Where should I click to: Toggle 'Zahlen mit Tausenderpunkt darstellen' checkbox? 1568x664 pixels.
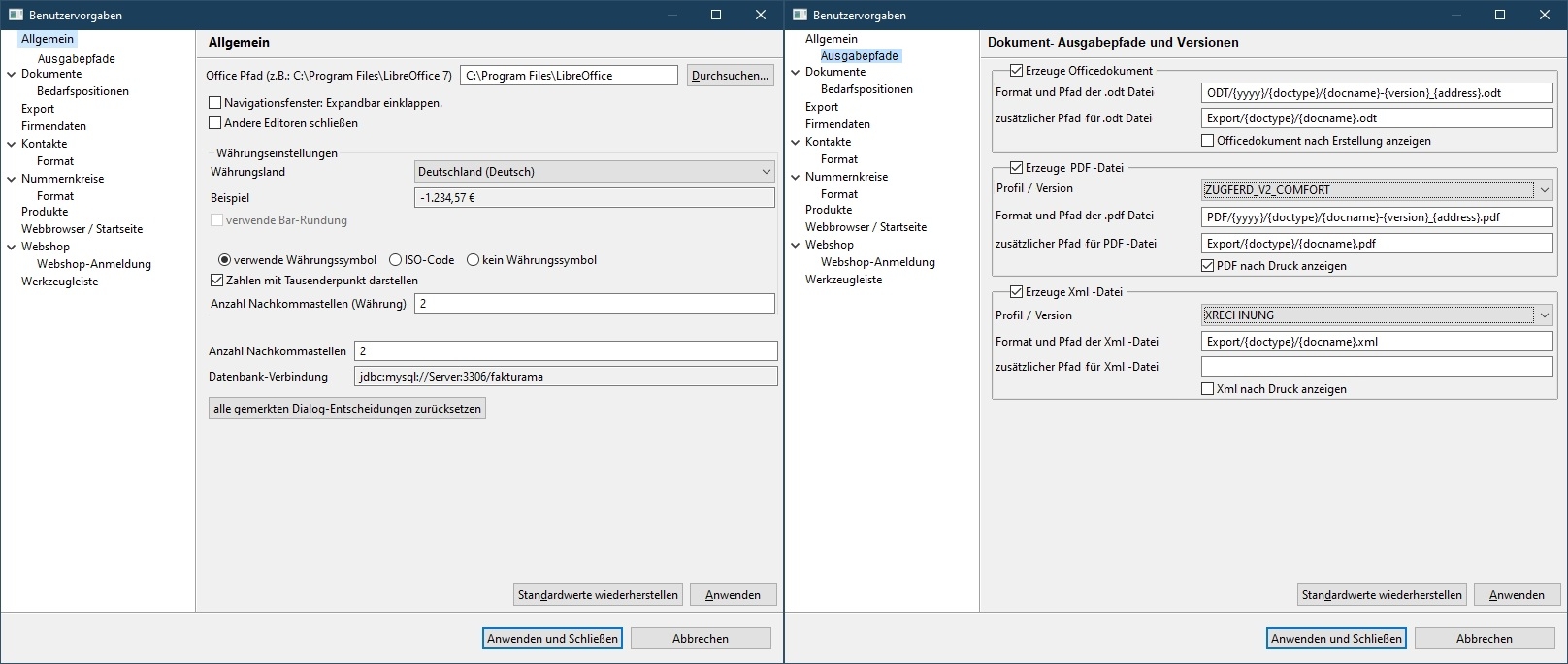tap(217, 281)
